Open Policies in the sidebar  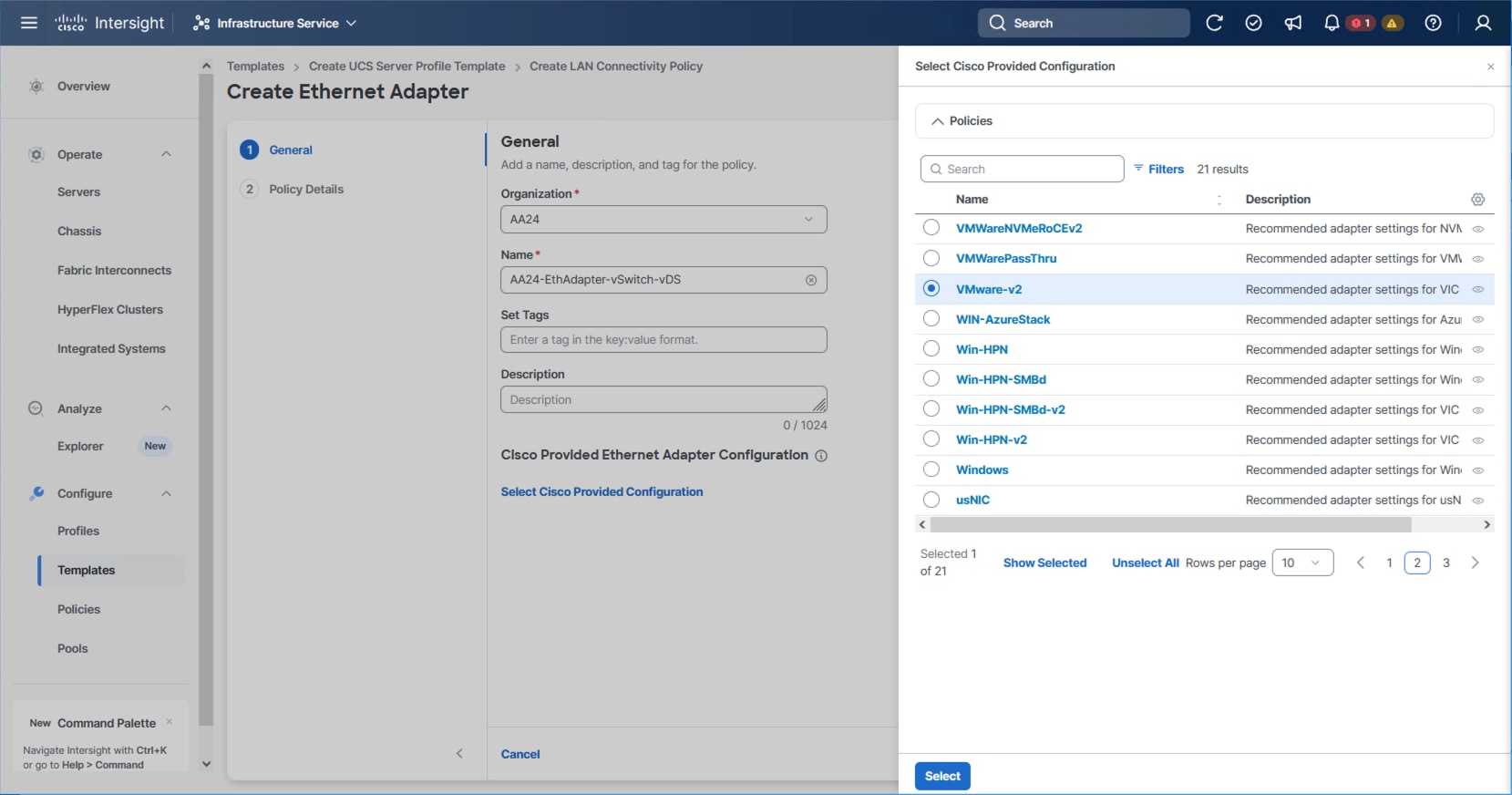tap(79, 610)
